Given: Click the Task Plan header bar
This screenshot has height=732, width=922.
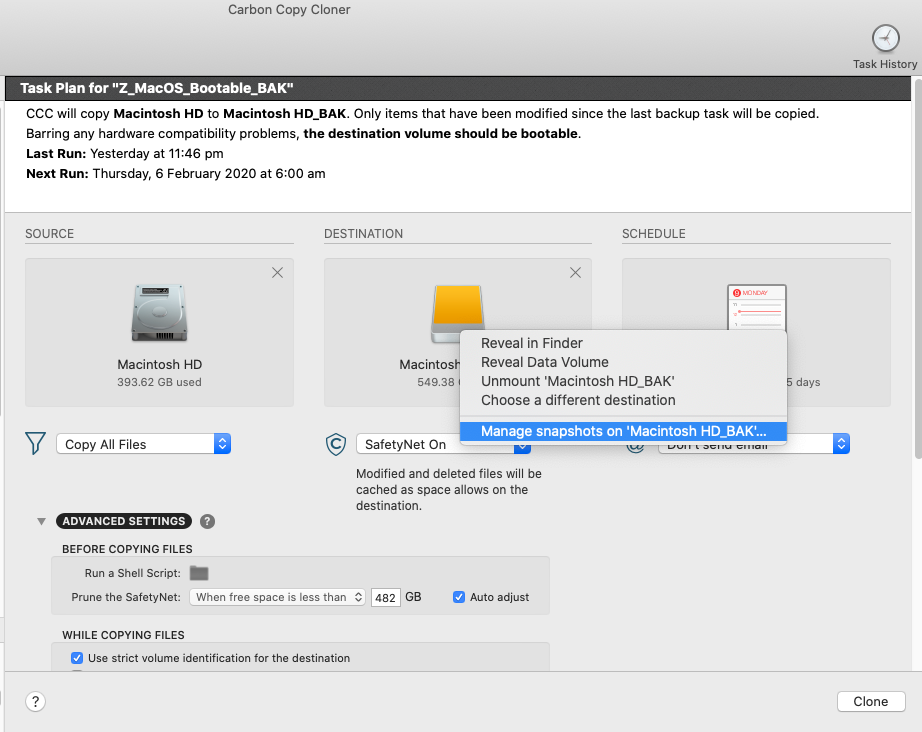Looking at the screenshot, I should [x=458, y=88].
